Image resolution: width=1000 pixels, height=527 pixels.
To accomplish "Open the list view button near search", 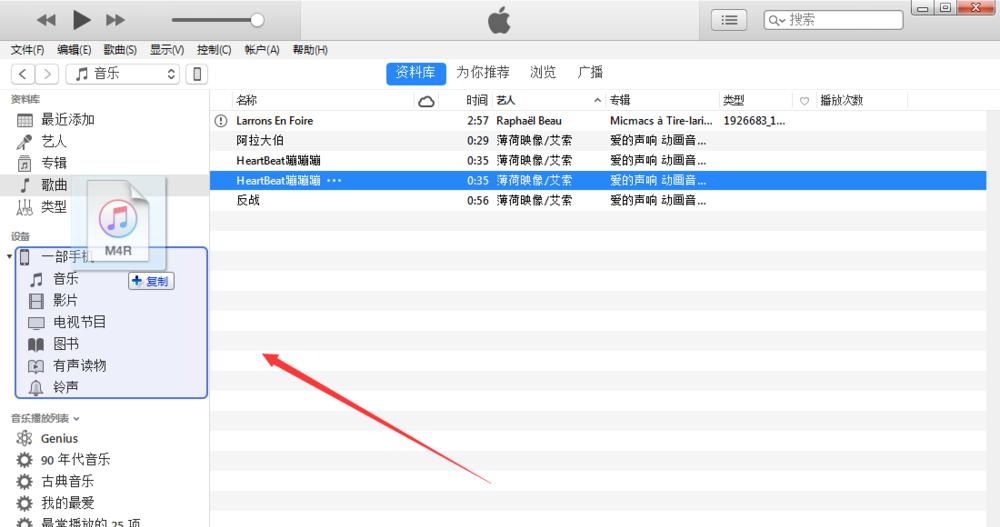I will (x=729, y=20).
